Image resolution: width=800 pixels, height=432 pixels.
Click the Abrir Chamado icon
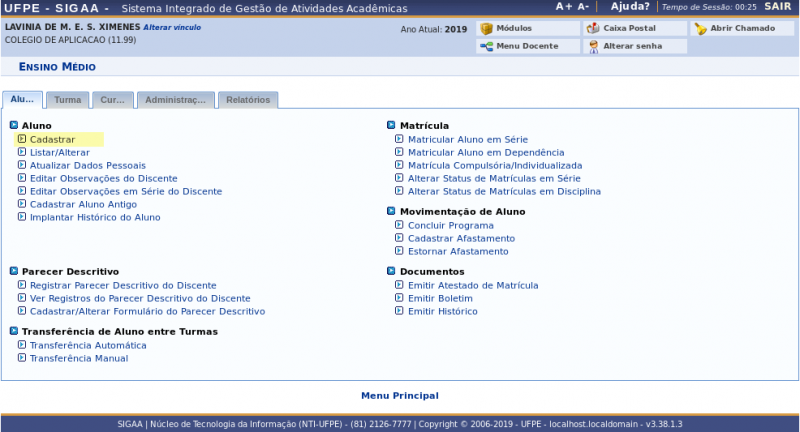tap(701, 29)
